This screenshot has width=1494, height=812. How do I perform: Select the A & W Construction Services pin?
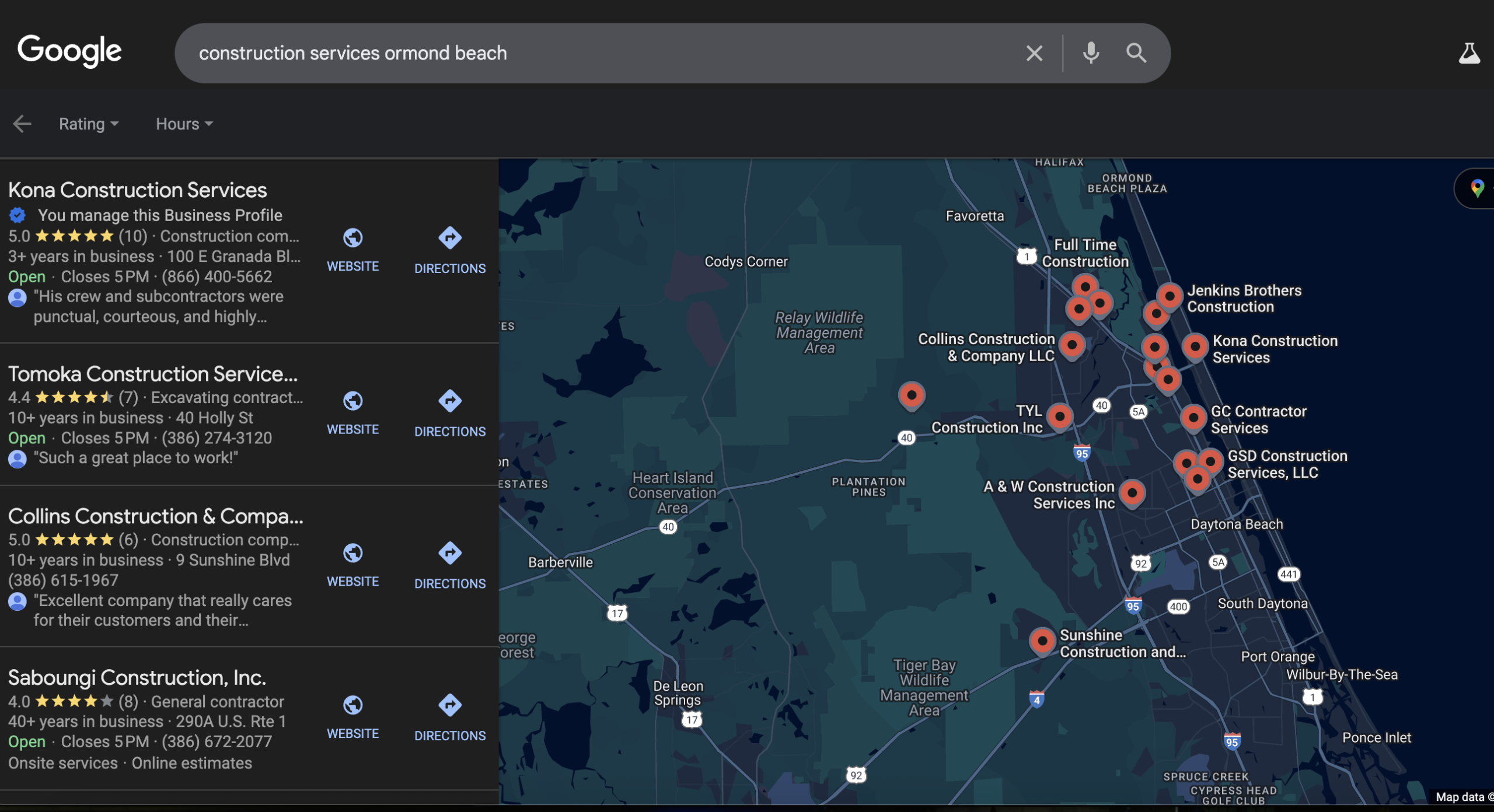[1132, 494]
